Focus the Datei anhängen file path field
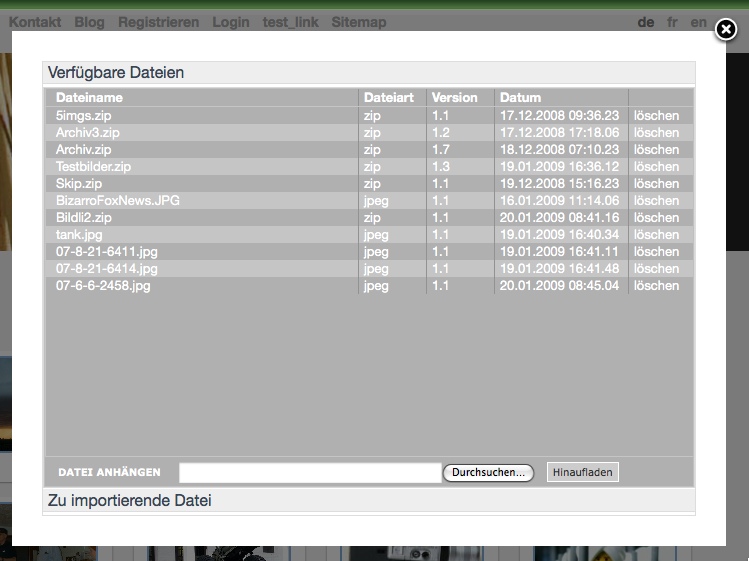This screenshot has height=561, width=749. point(309,472)
